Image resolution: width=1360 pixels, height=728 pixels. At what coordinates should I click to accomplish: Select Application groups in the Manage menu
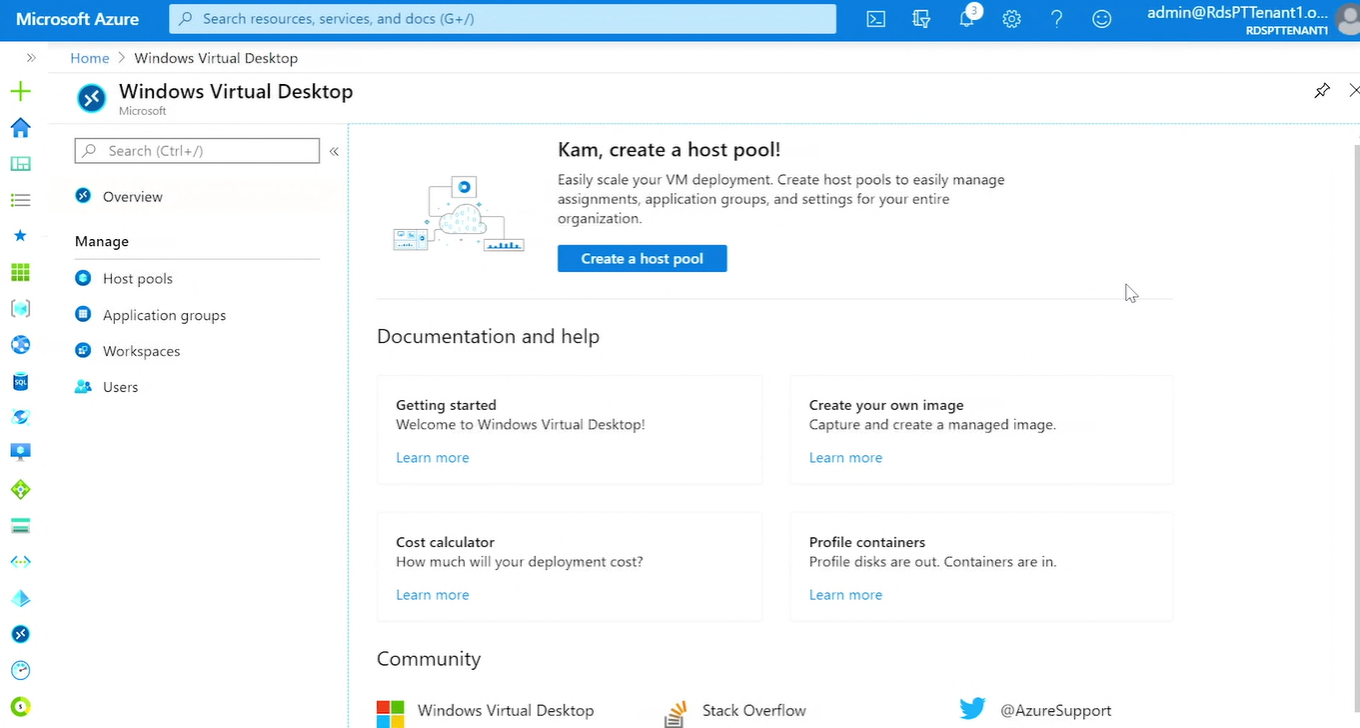(164, 314)
